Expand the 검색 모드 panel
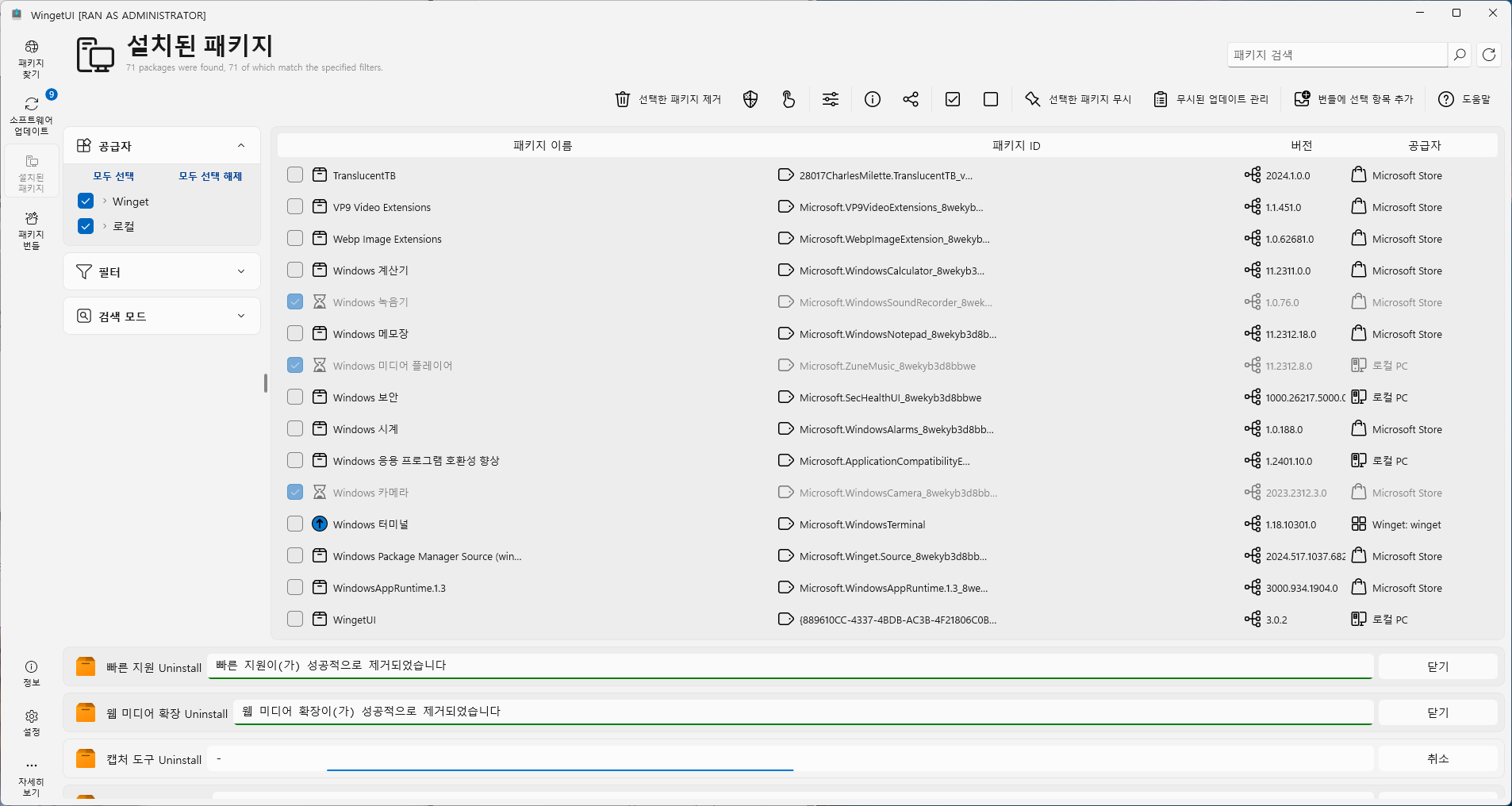Viewport: 1512px width, 806px height. tap(241, 316)
